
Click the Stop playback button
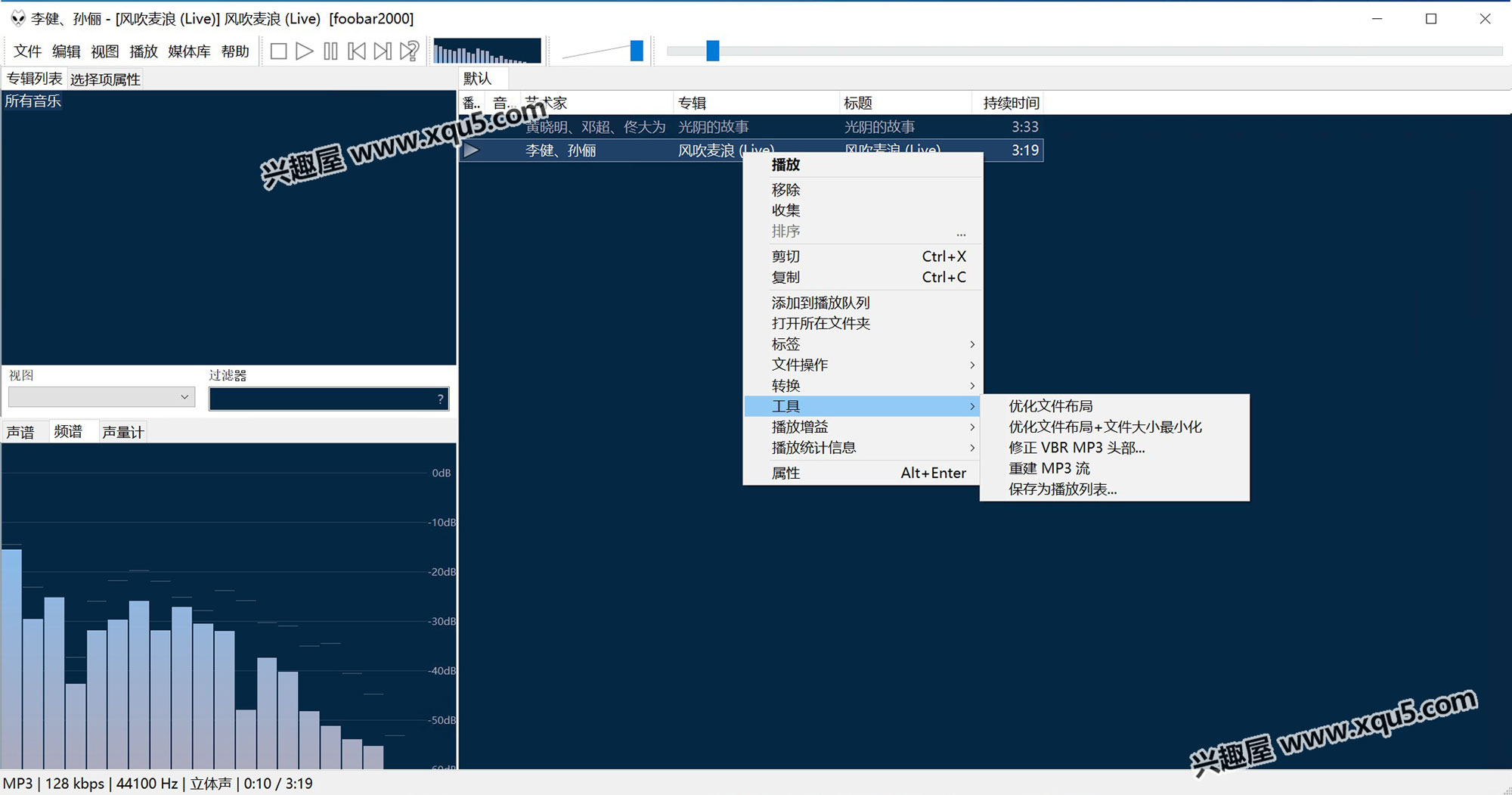[x=278, y=51]
